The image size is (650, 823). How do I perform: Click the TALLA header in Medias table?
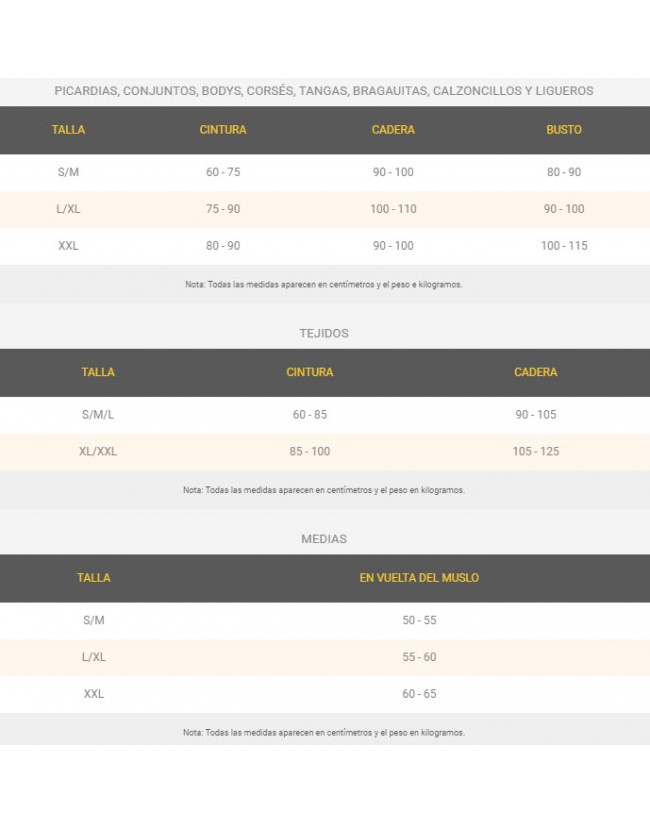(x=94, y=578)
